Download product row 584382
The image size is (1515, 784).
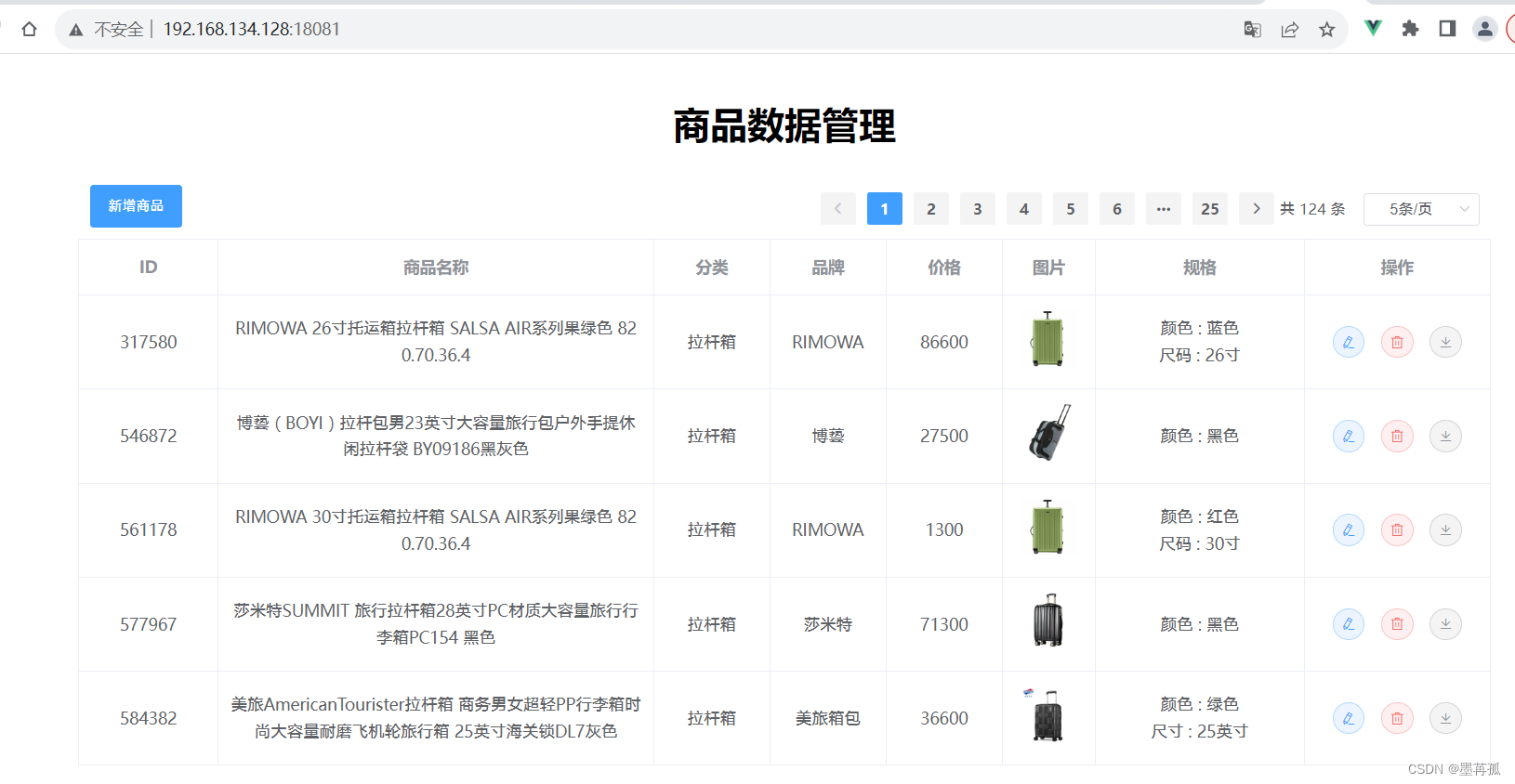[1445, 718]
